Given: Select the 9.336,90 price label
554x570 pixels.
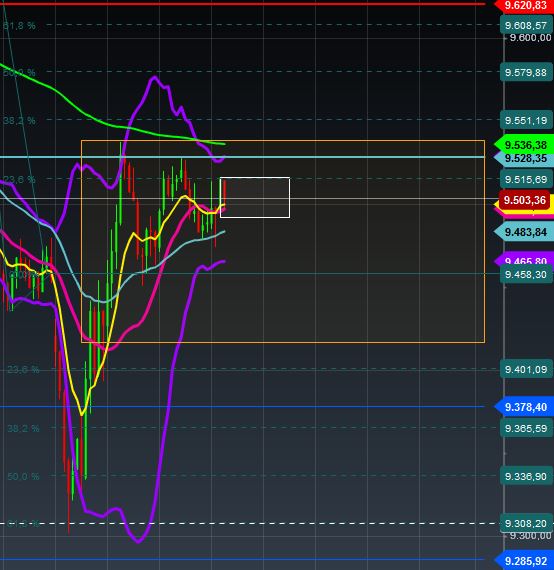Looking at the screenshot, I should (x=526, y=476).
